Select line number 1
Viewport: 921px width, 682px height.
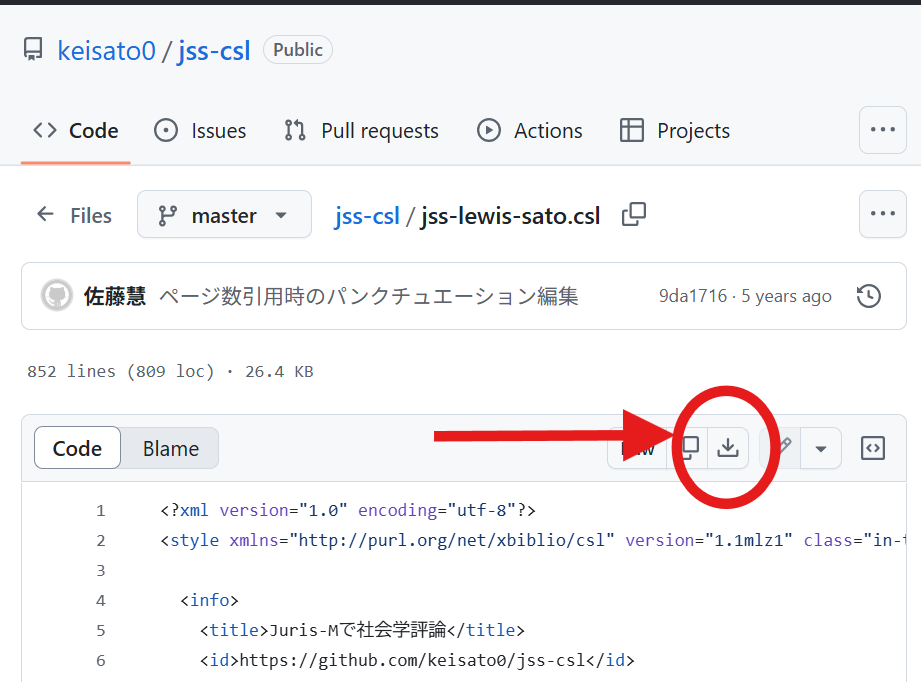pos(101,510)
